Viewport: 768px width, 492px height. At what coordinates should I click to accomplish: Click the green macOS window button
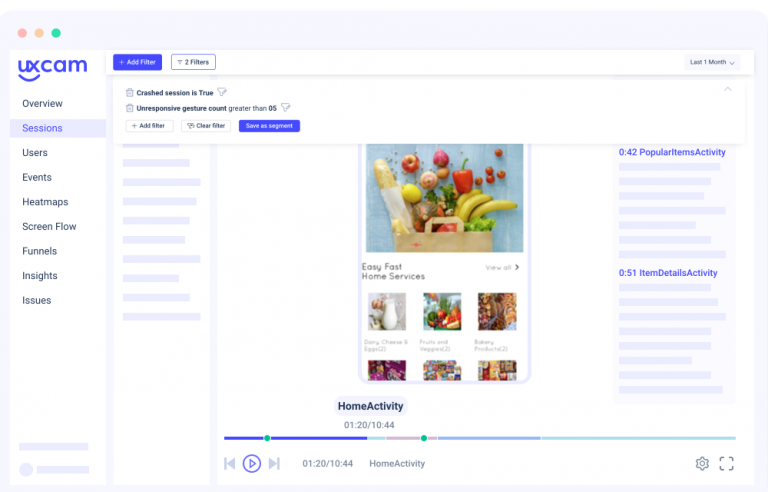56,33
